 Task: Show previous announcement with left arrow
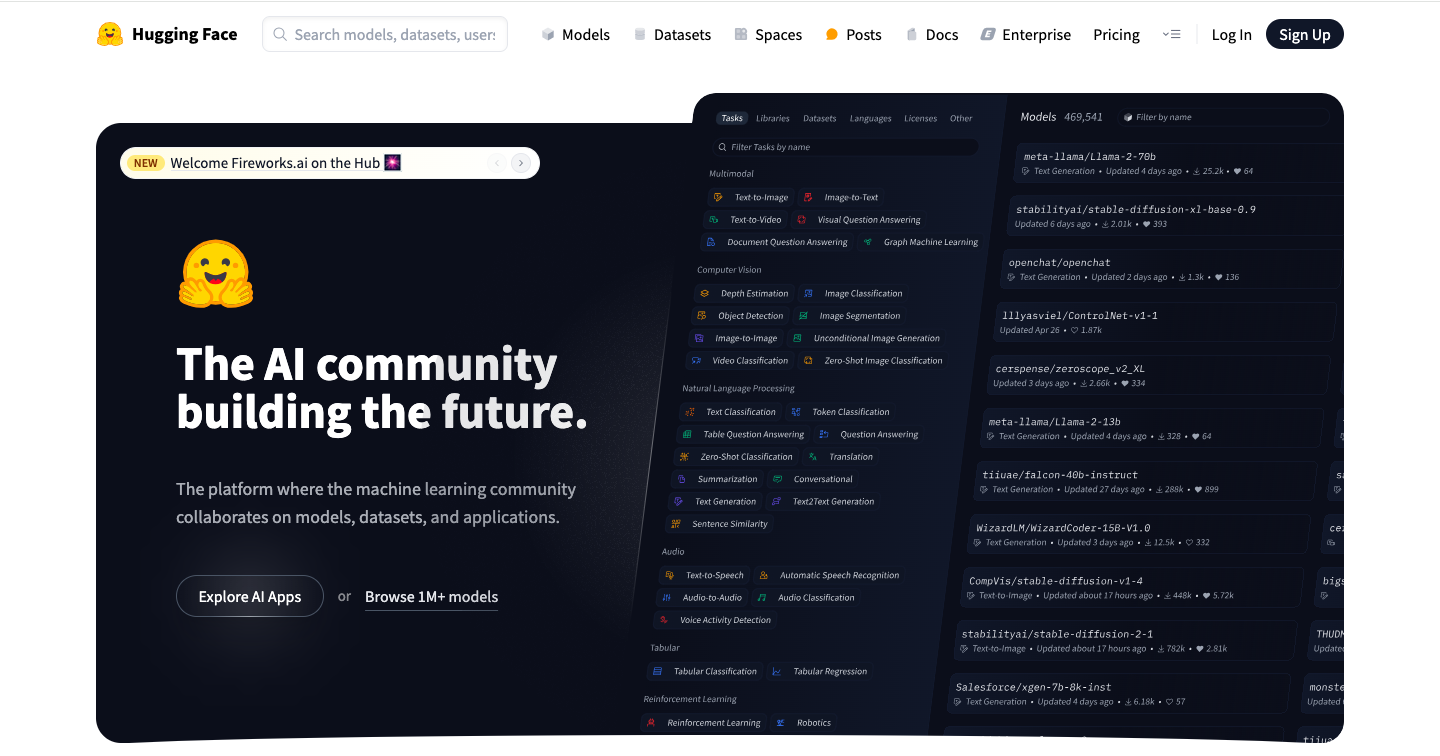[497, 163]
